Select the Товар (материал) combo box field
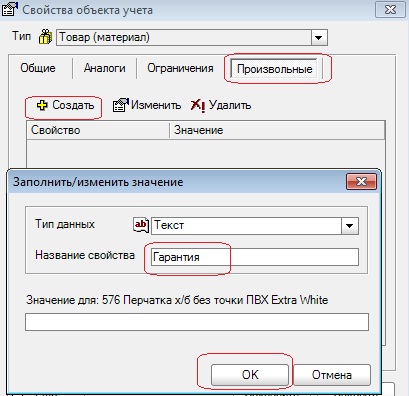 click(192, 37)
